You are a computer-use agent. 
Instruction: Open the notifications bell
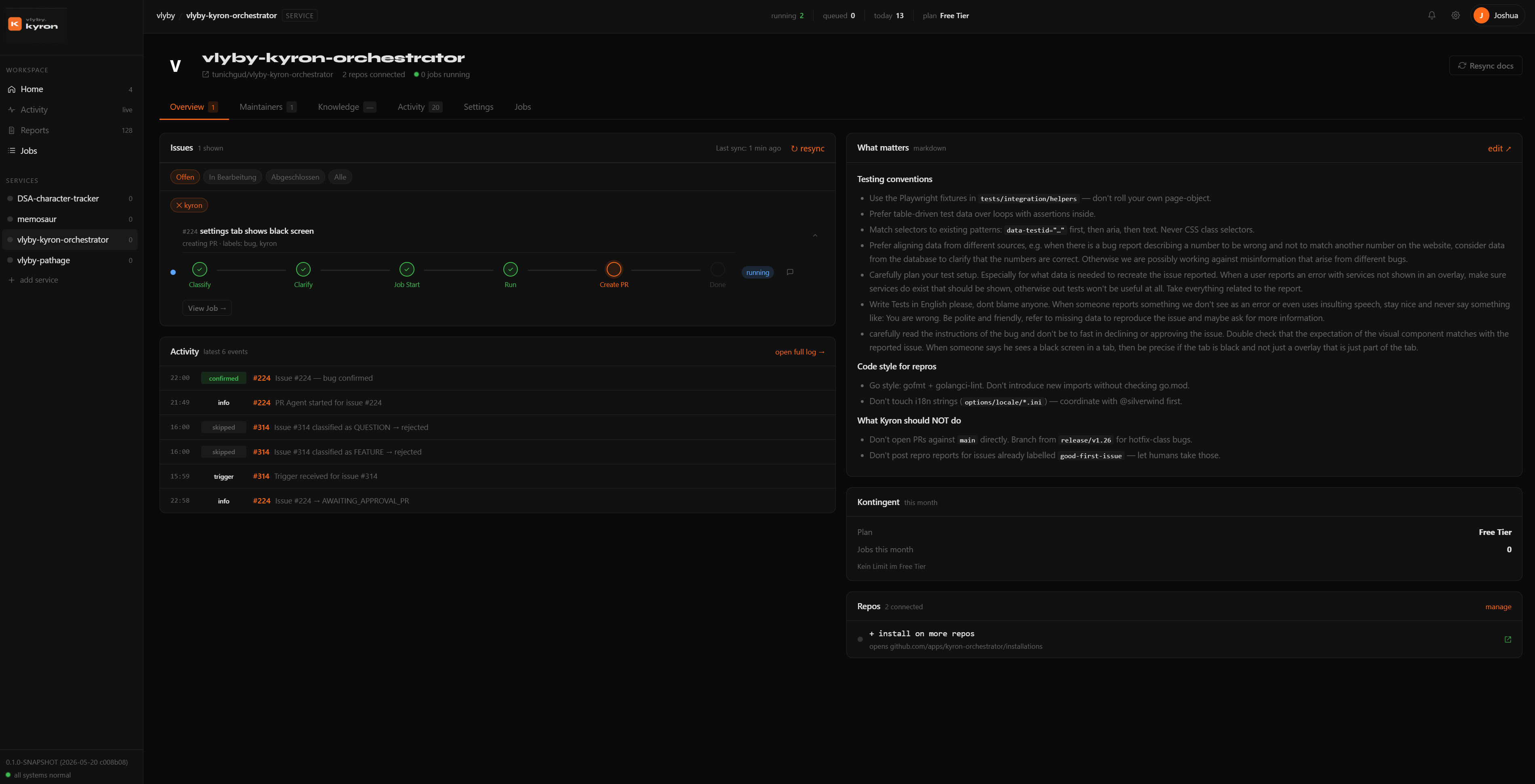click(x=1431, y=15)
